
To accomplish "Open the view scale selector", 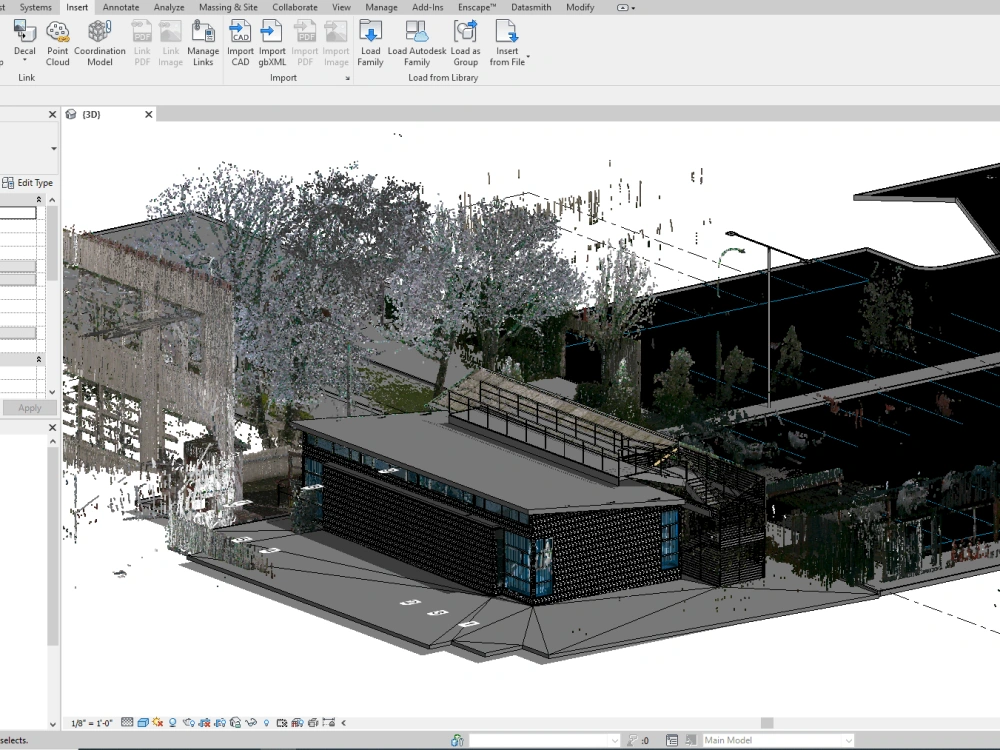I will click(x=90, y=721).
